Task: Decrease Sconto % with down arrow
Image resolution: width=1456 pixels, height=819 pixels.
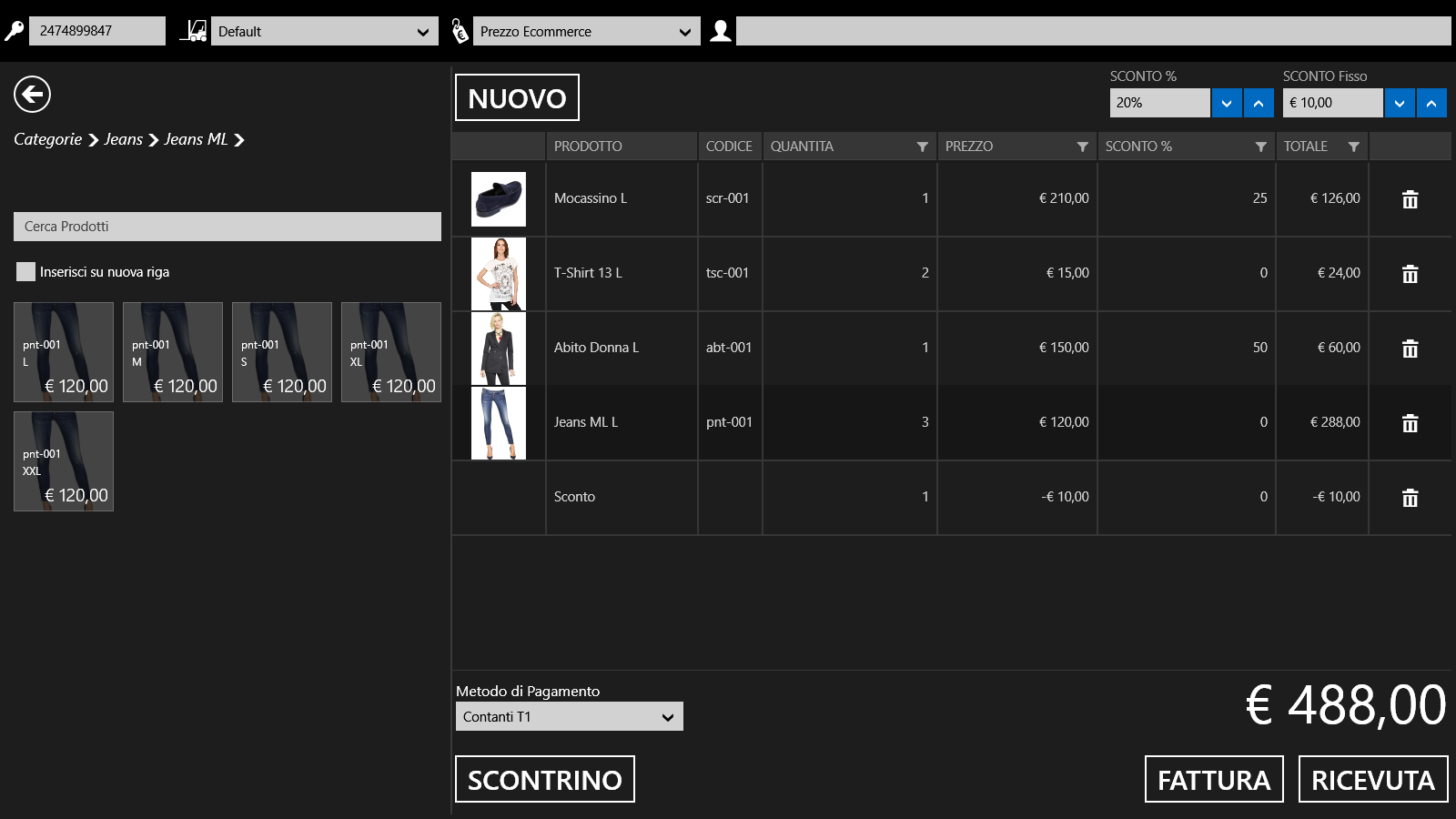Action: (1226, 103)
